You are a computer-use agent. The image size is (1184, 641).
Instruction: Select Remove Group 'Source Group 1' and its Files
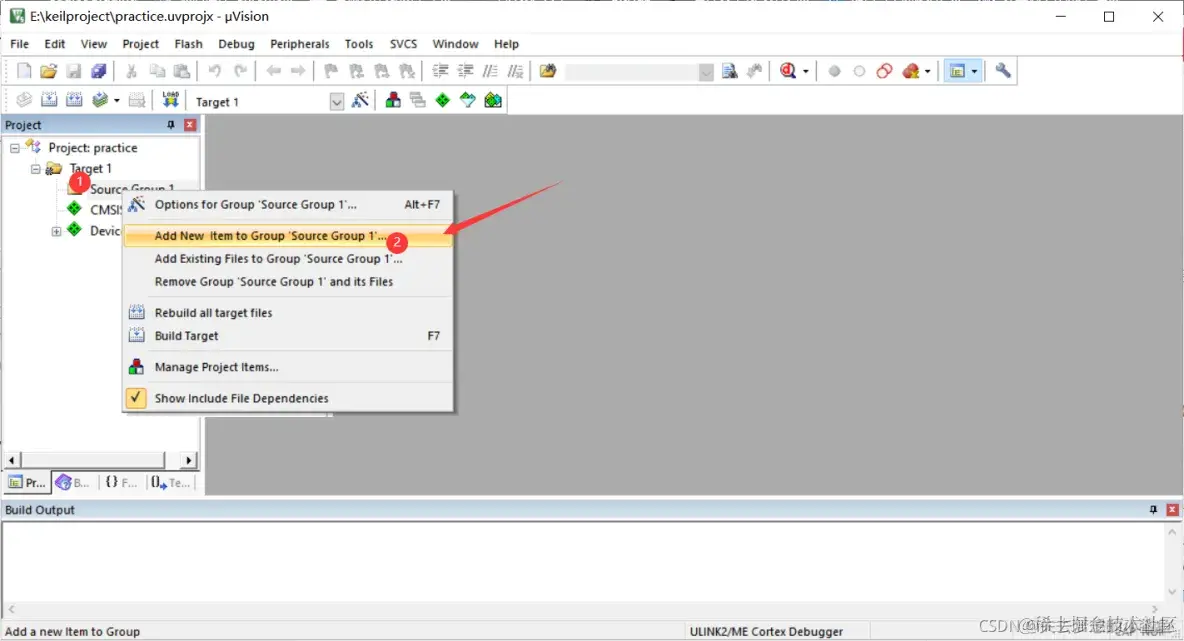(x=288, y=282)
